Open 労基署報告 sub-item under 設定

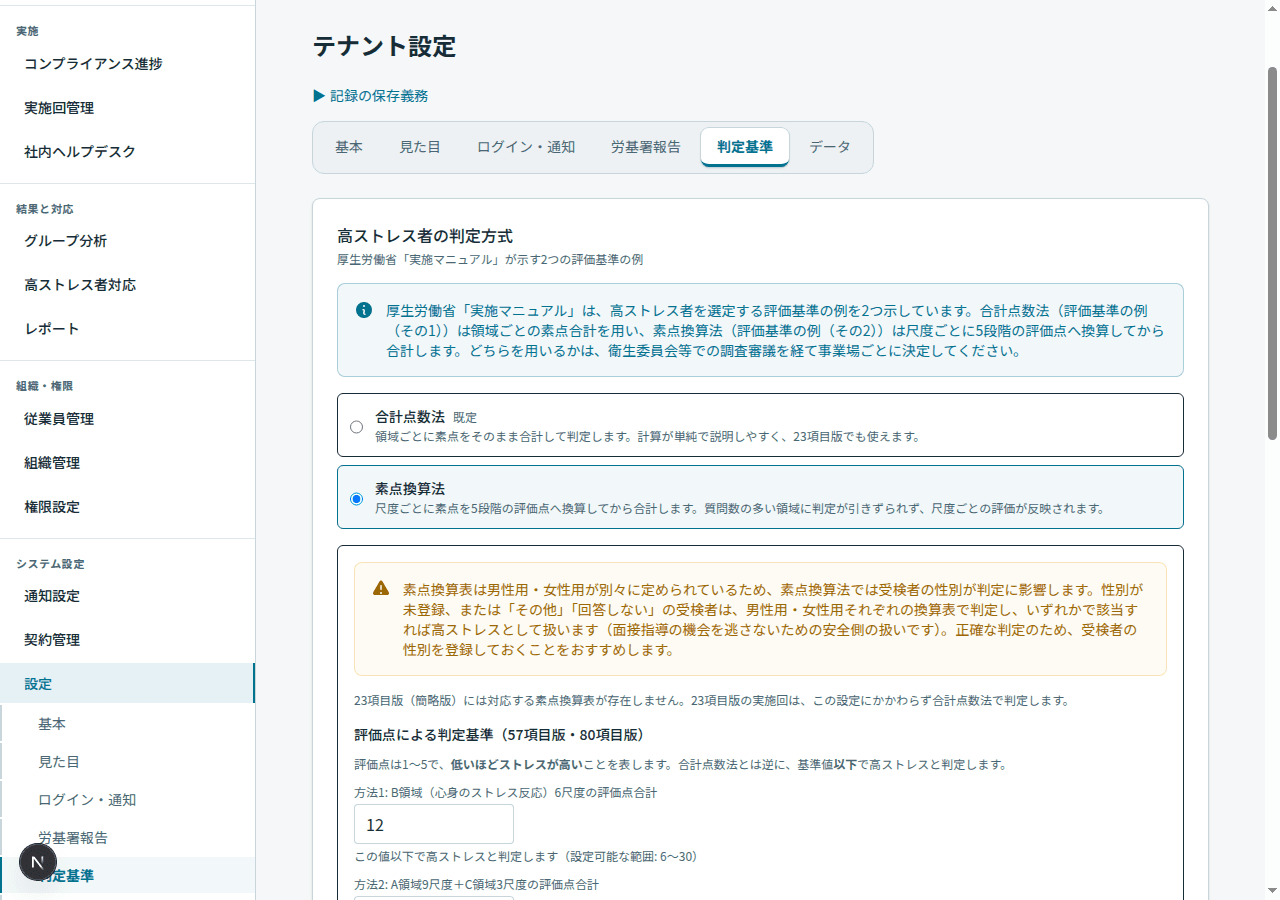coord(127,838)
